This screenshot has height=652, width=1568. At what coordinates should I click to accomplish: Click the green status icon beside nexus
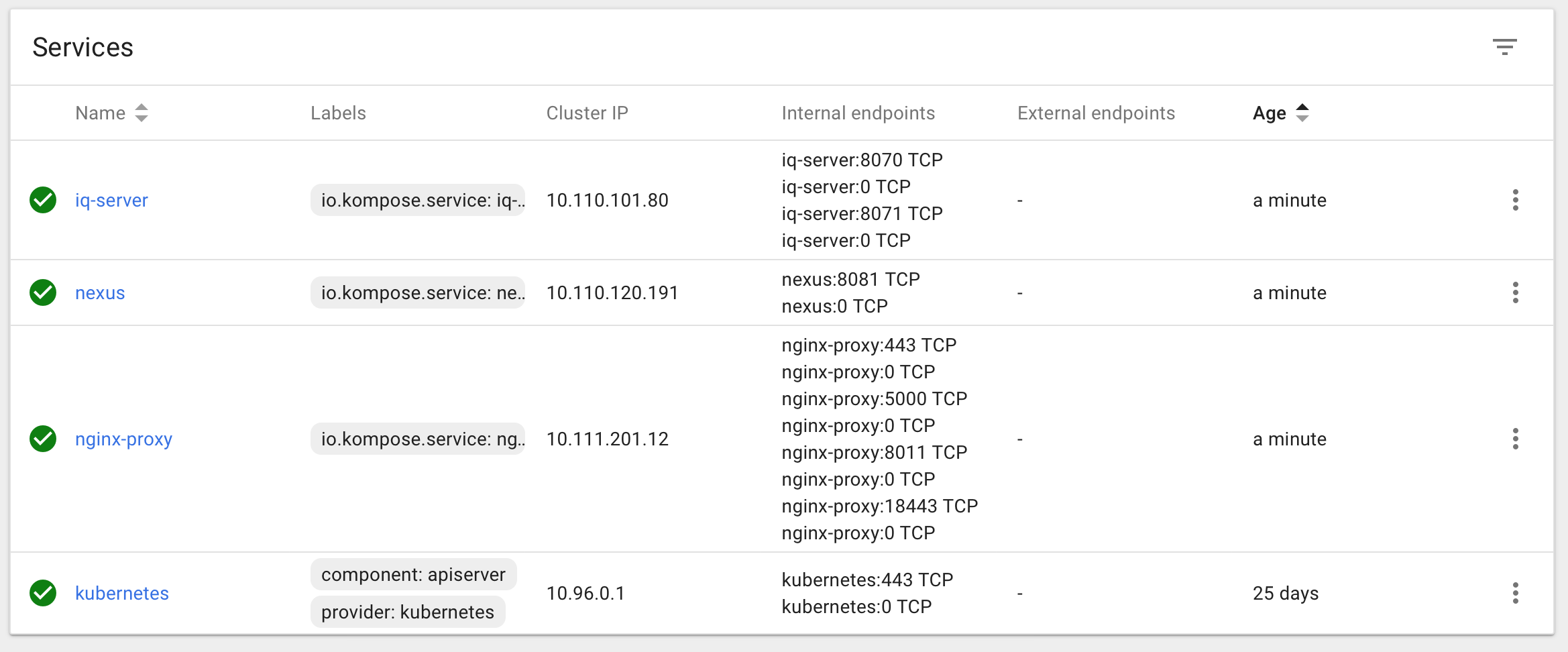tap(43, 292)
